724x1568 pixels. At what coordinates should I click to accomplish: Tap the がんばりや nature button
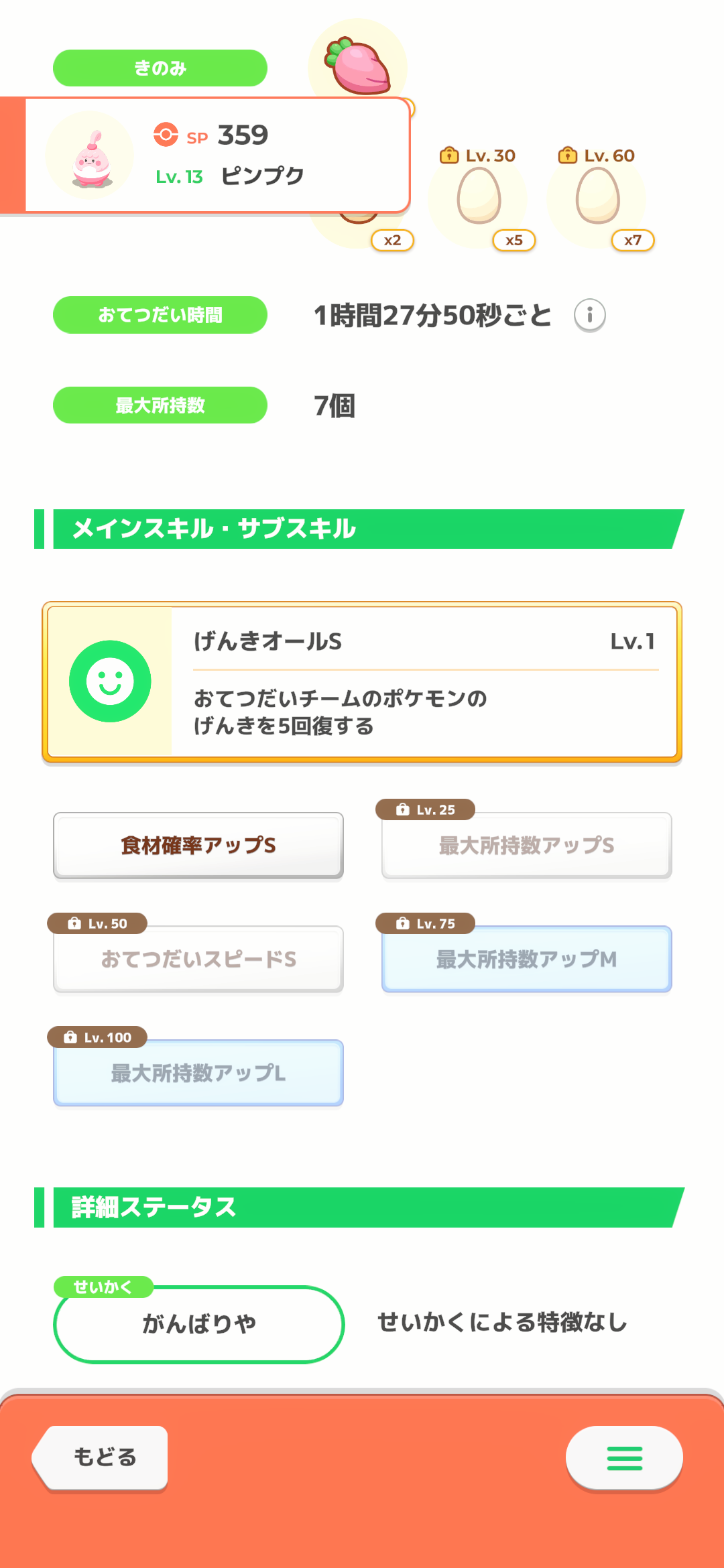pos(198,1324)
